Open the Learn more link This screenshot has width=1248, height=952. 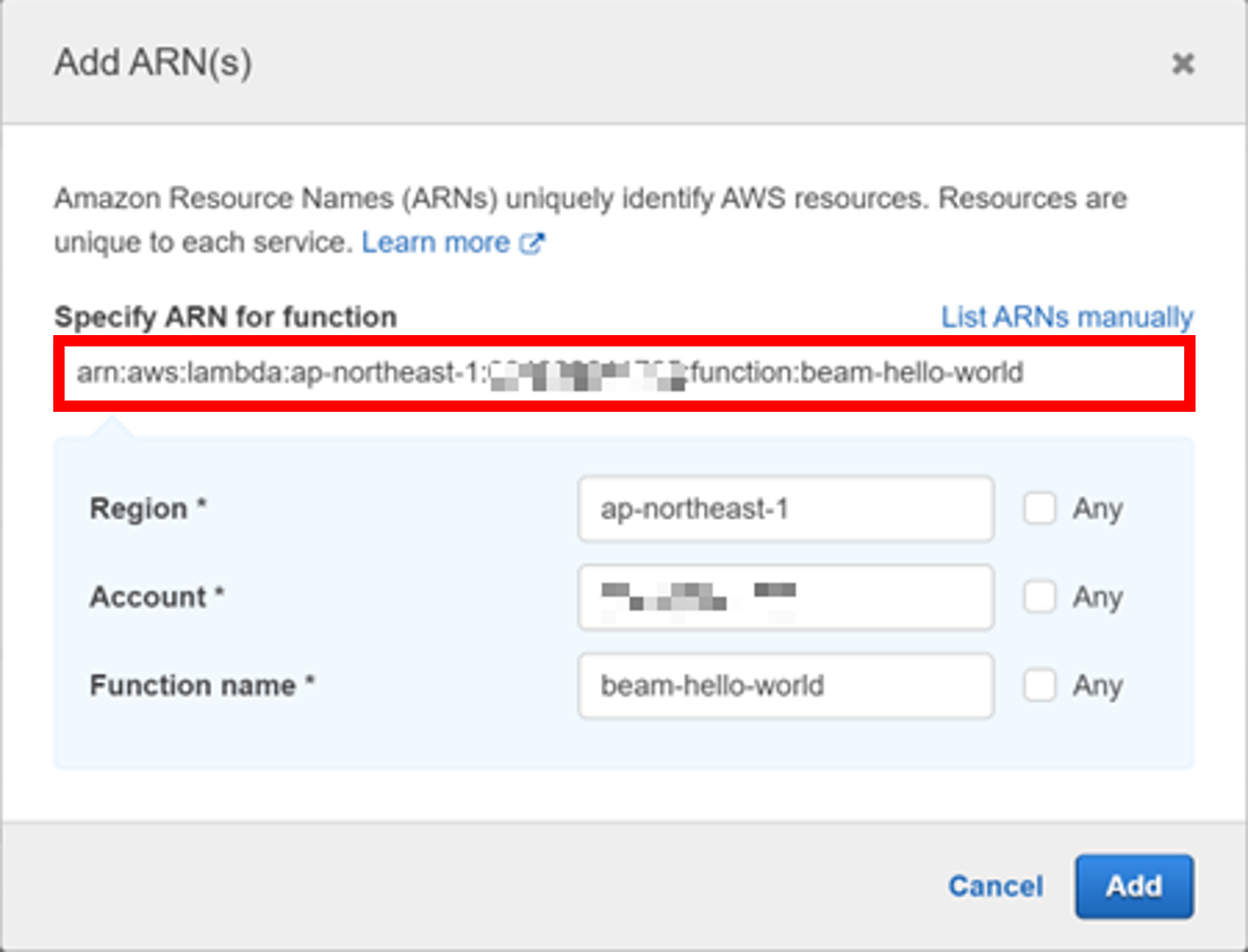pyautogui.click(x=436, y=242)
